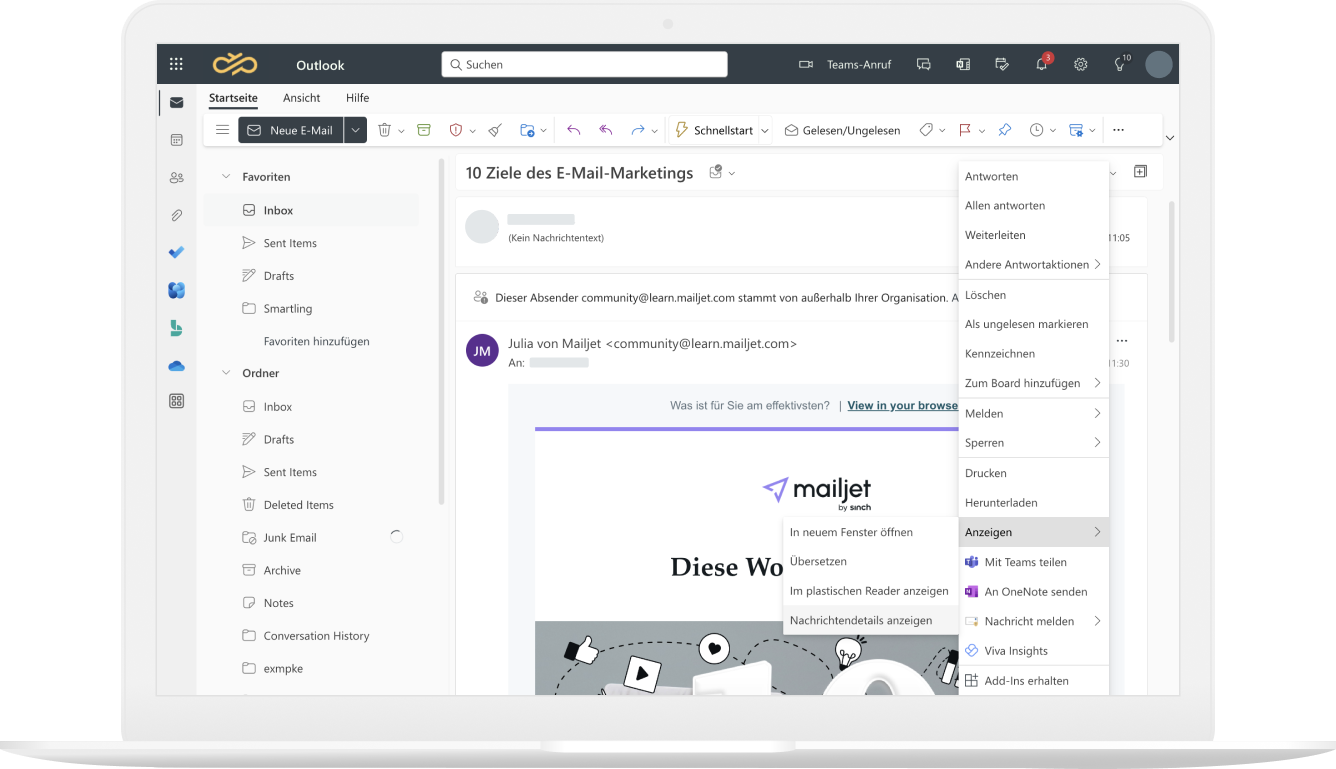The width and height of the screenshot is (1336, 769).
Task: Click the Reply all double-arrow icon
Action: click(x=605, y=130)
